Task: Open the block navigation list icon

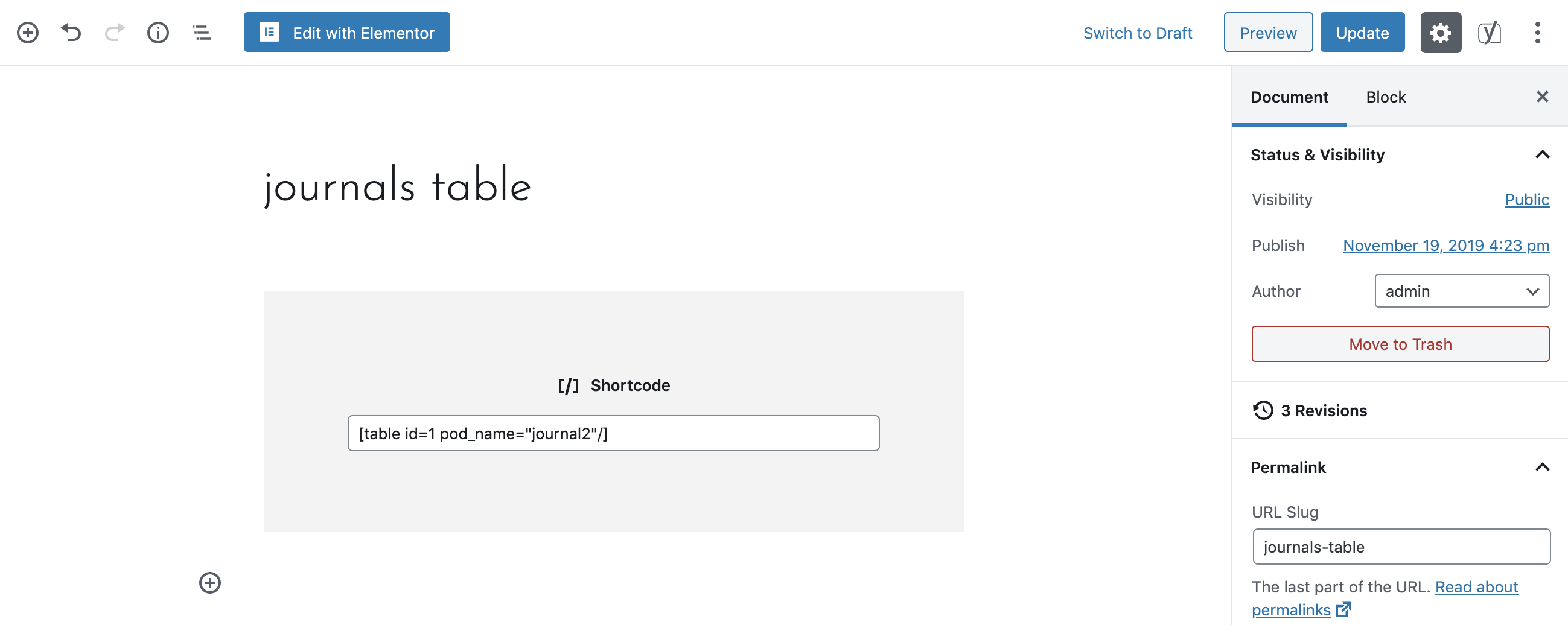Action: point(202,32)
